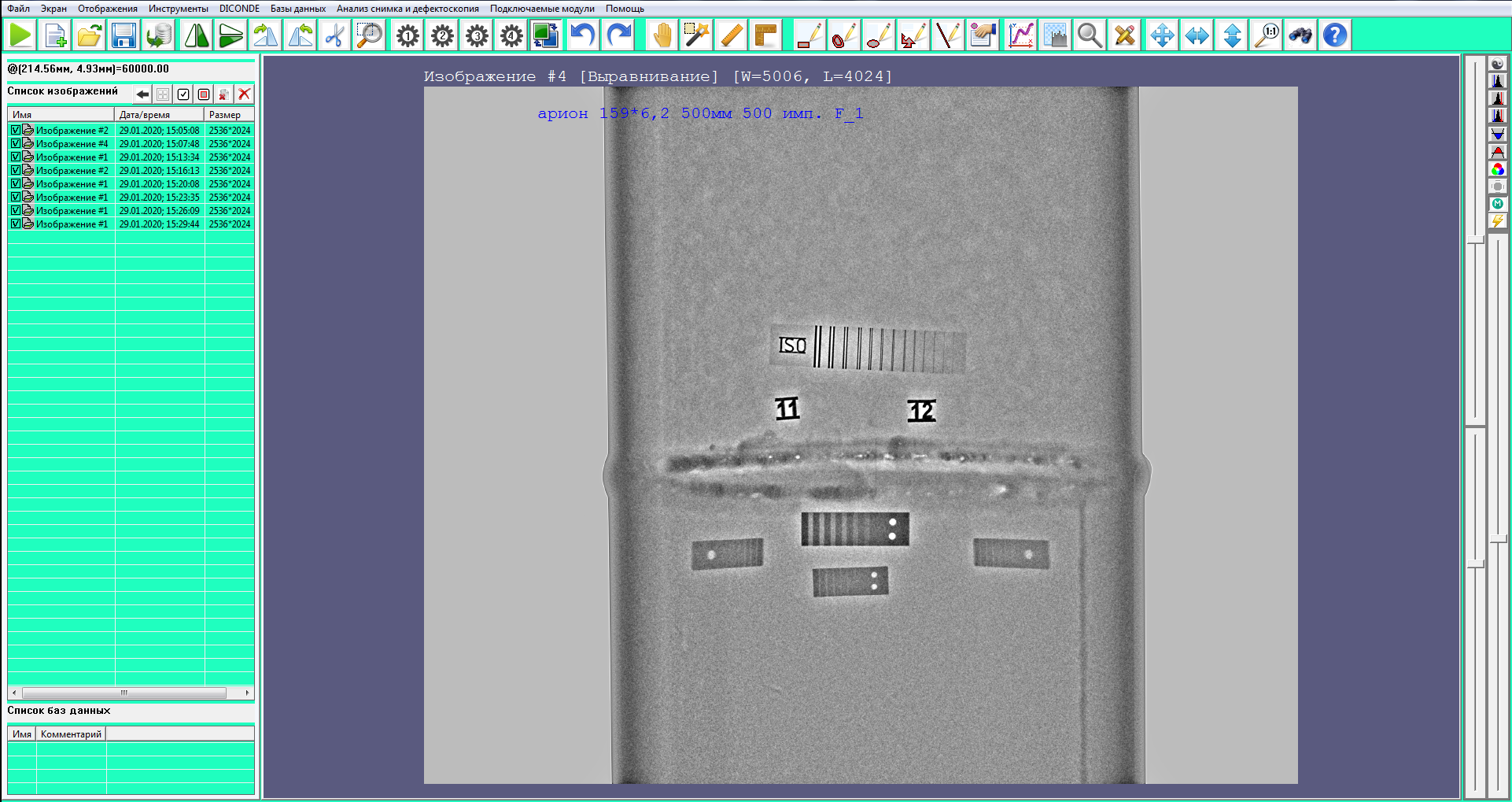Select the hand pan tool

coord(662,35)
